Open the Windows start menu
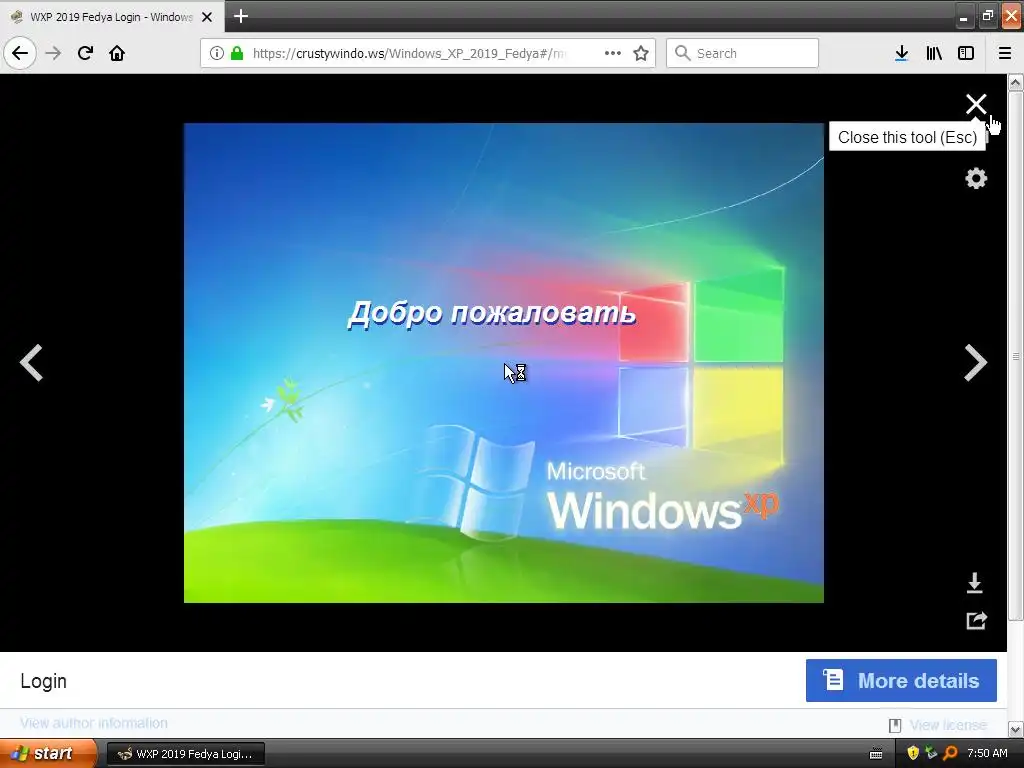Screen dimensions: 1024x768 click(48, 753)
